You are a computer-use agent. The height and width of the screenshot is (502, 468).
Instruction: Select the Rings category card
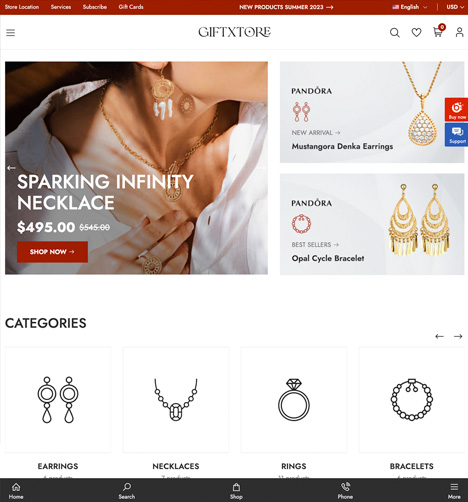(x=294, y=413)
